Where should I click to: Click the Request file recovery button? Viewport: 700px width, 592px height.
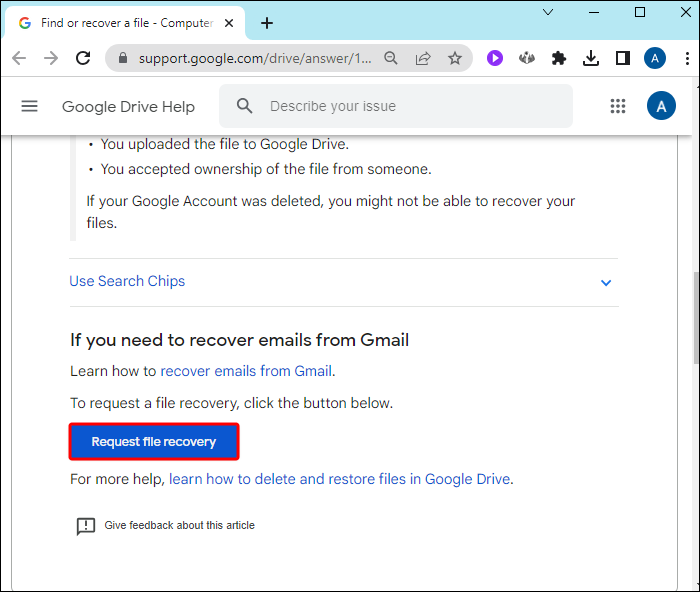point(154,441)
